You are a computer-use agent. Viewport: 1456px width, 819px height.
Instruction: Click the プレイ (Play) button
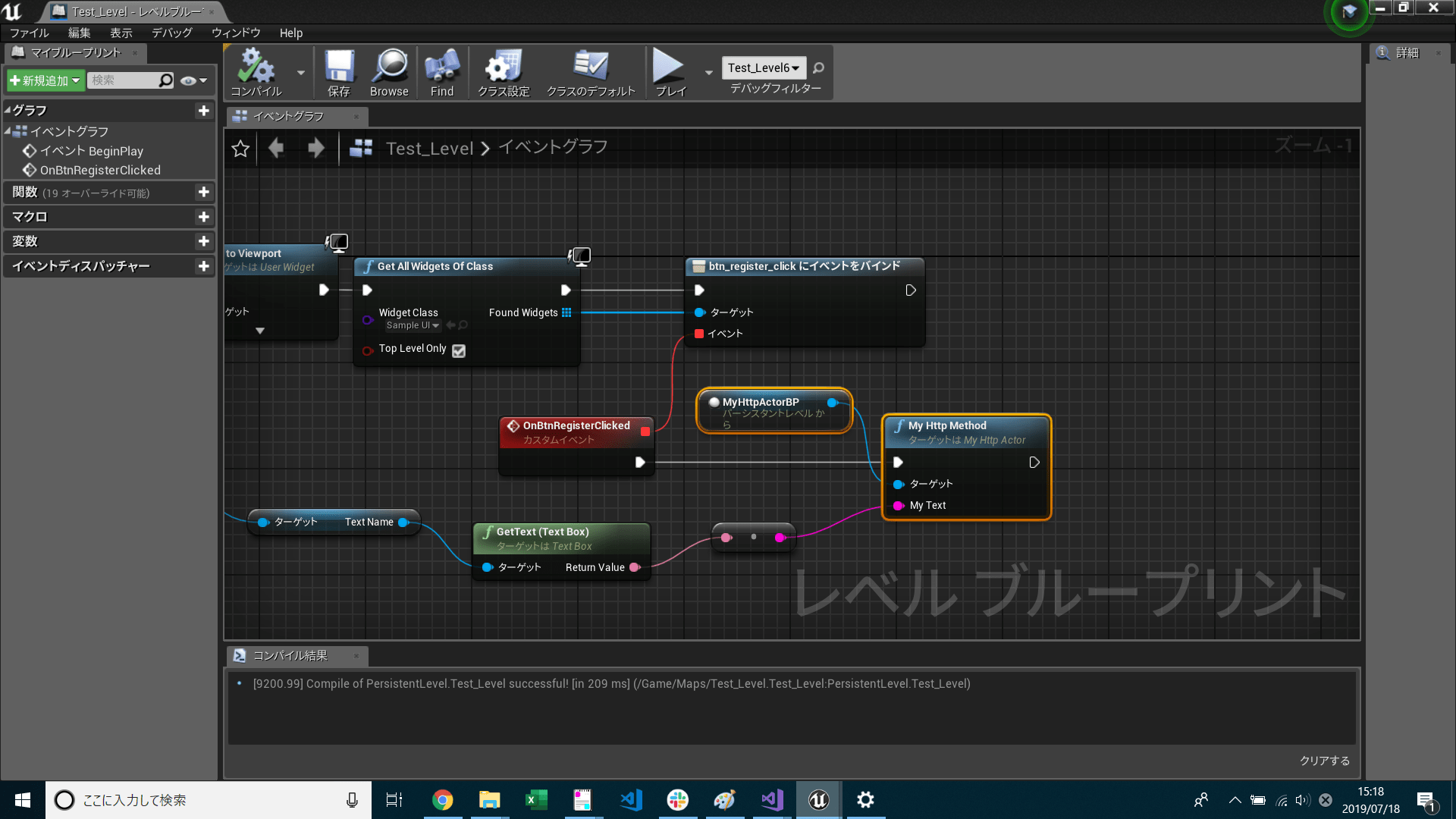tap(670, 72)
